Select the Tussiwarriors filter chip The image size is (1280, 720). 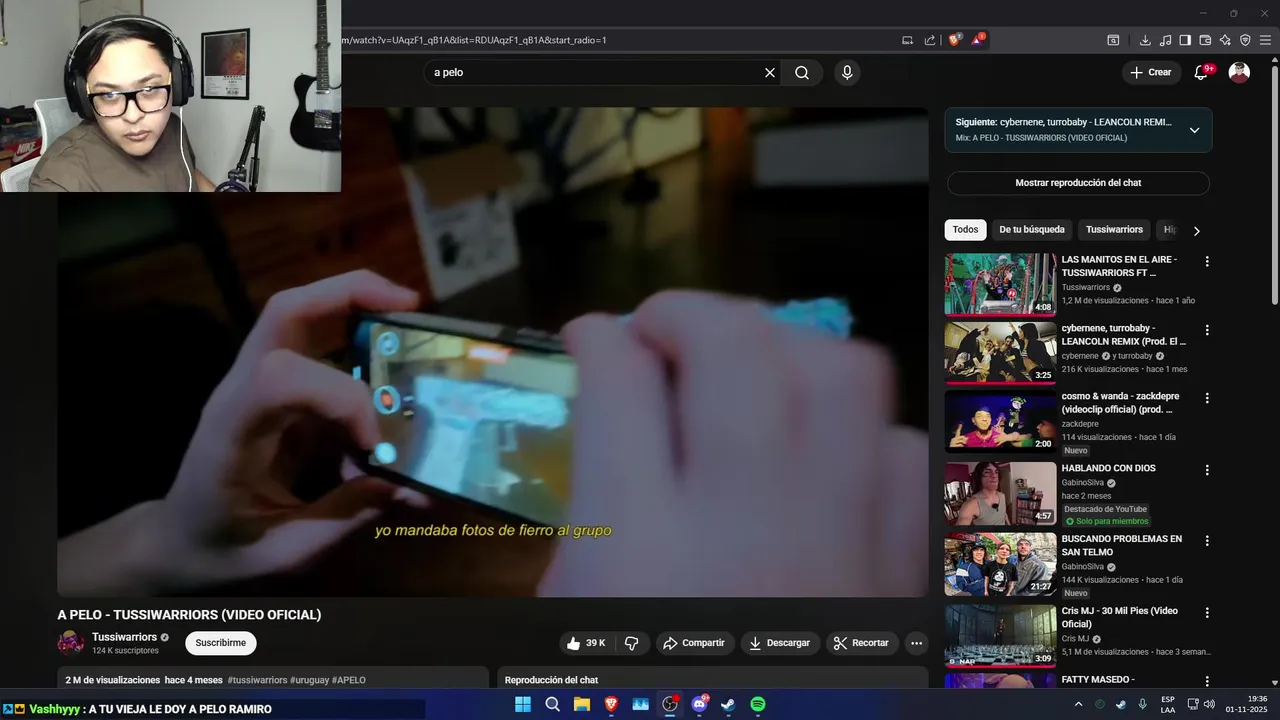click(1114, 230)
